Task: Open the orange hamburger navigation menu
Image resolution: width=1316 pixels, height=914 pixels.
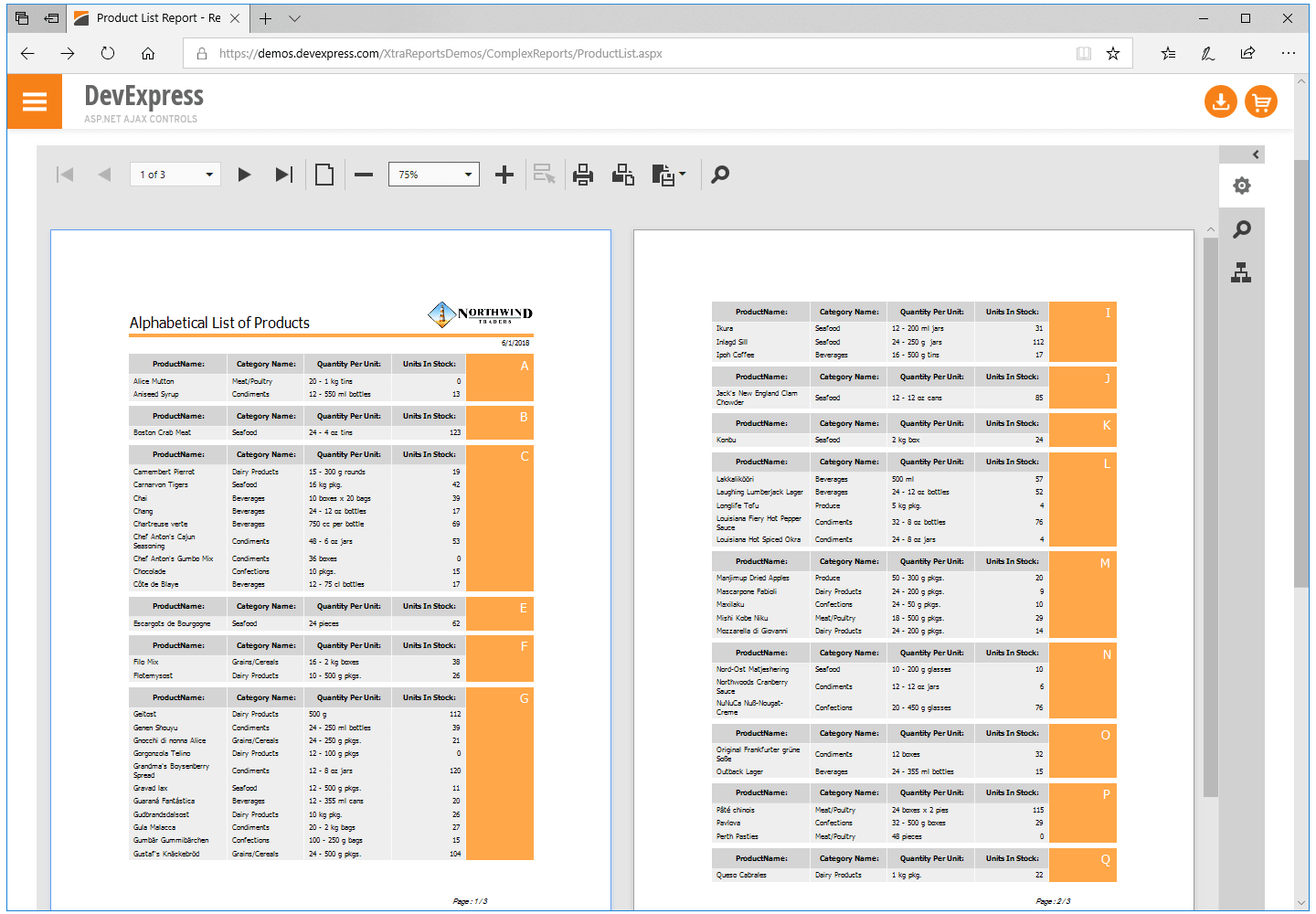Action: [x=34, y=101]
